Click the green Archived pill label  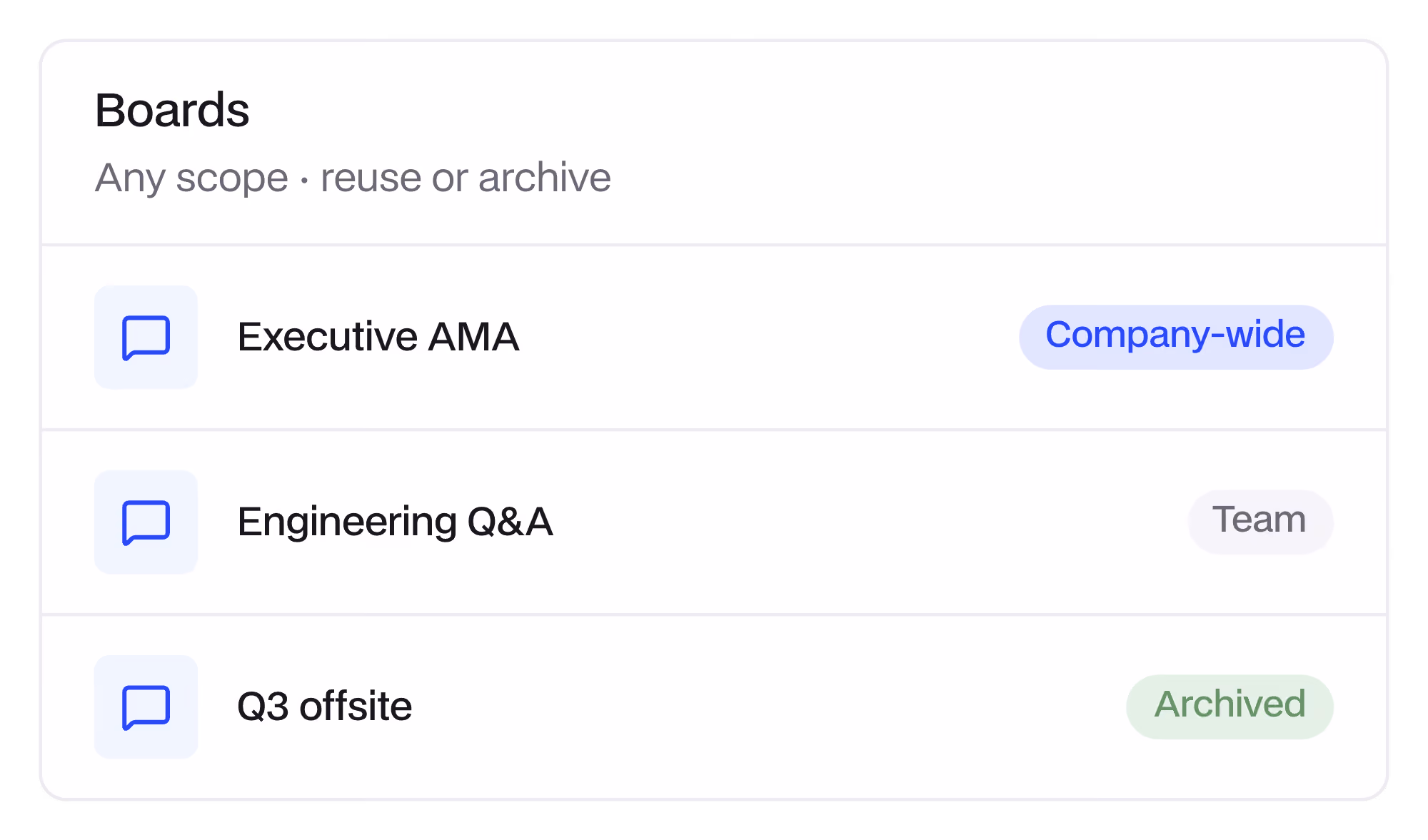tap(1230, 707)
